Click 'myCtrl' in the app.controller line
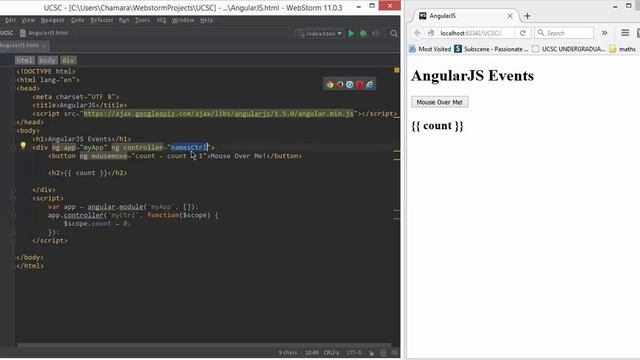 pyautogui.click(x=123, y=215)
